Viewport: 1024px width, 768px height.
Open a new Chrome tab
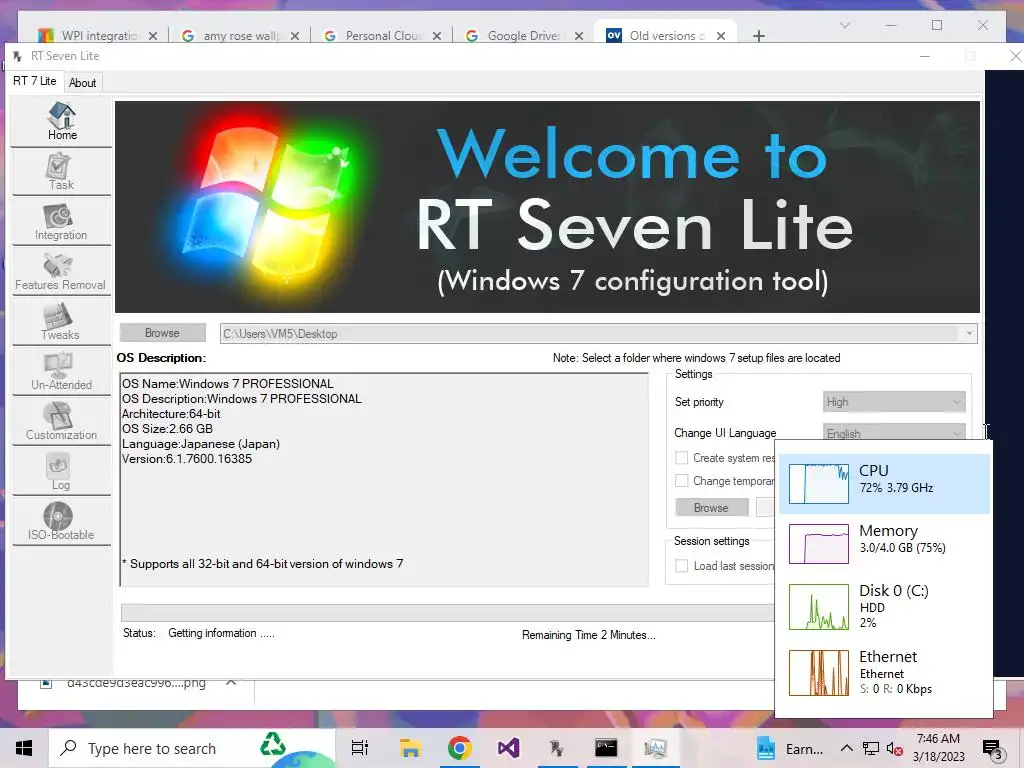click(x=758, y=36)
